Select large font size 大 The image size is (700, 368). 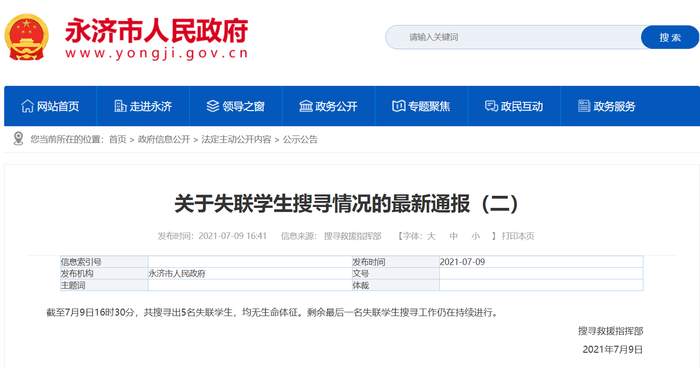point(431,236)
